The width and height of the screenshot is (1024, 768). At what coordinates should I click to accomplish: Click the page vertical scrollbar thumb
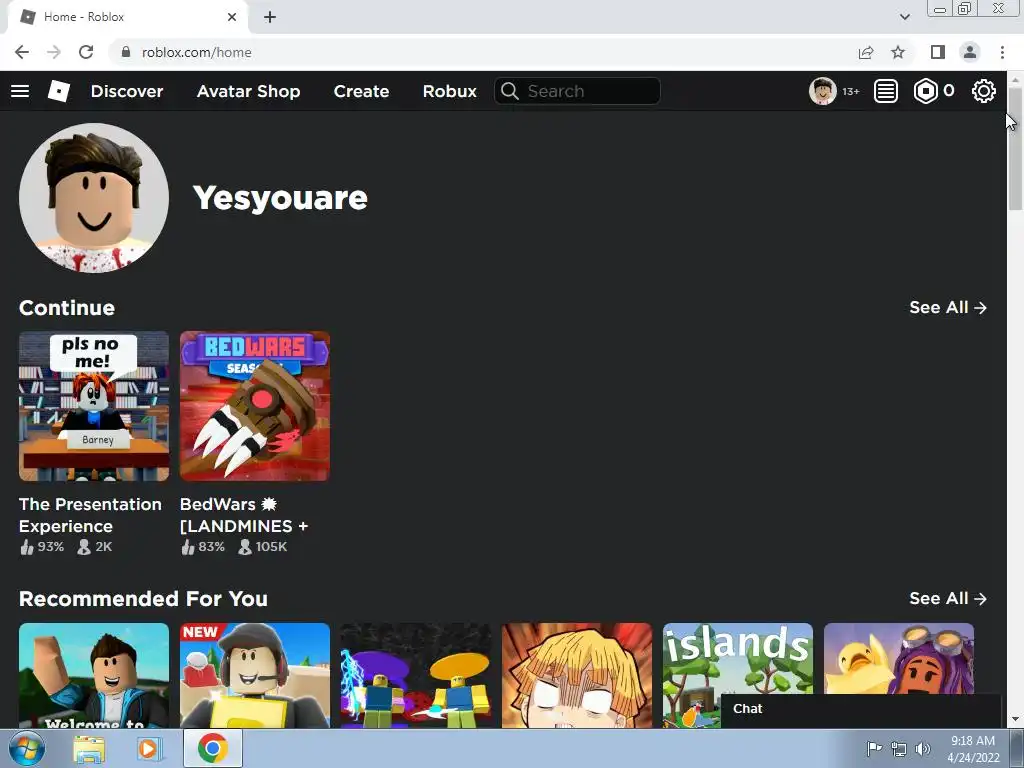[1015, 149]
